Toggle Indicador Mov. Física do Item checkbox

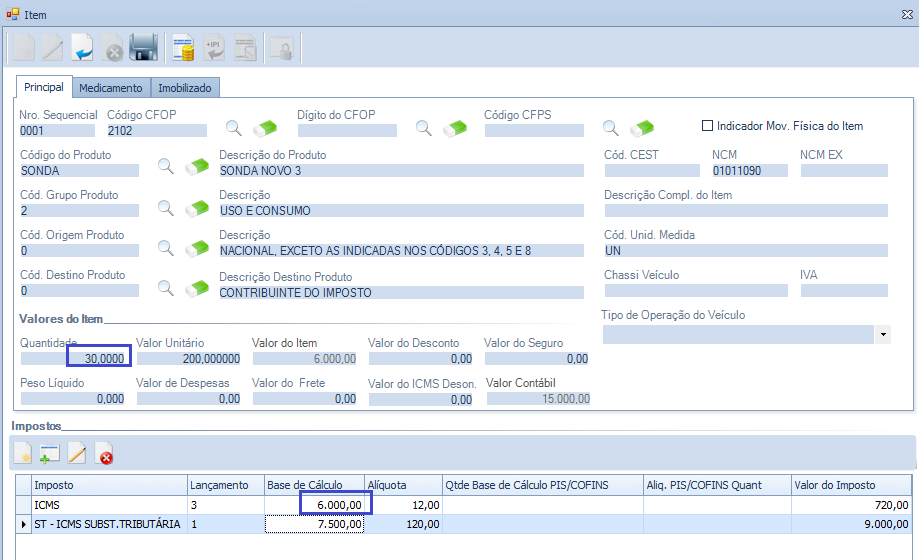point(708,126)
